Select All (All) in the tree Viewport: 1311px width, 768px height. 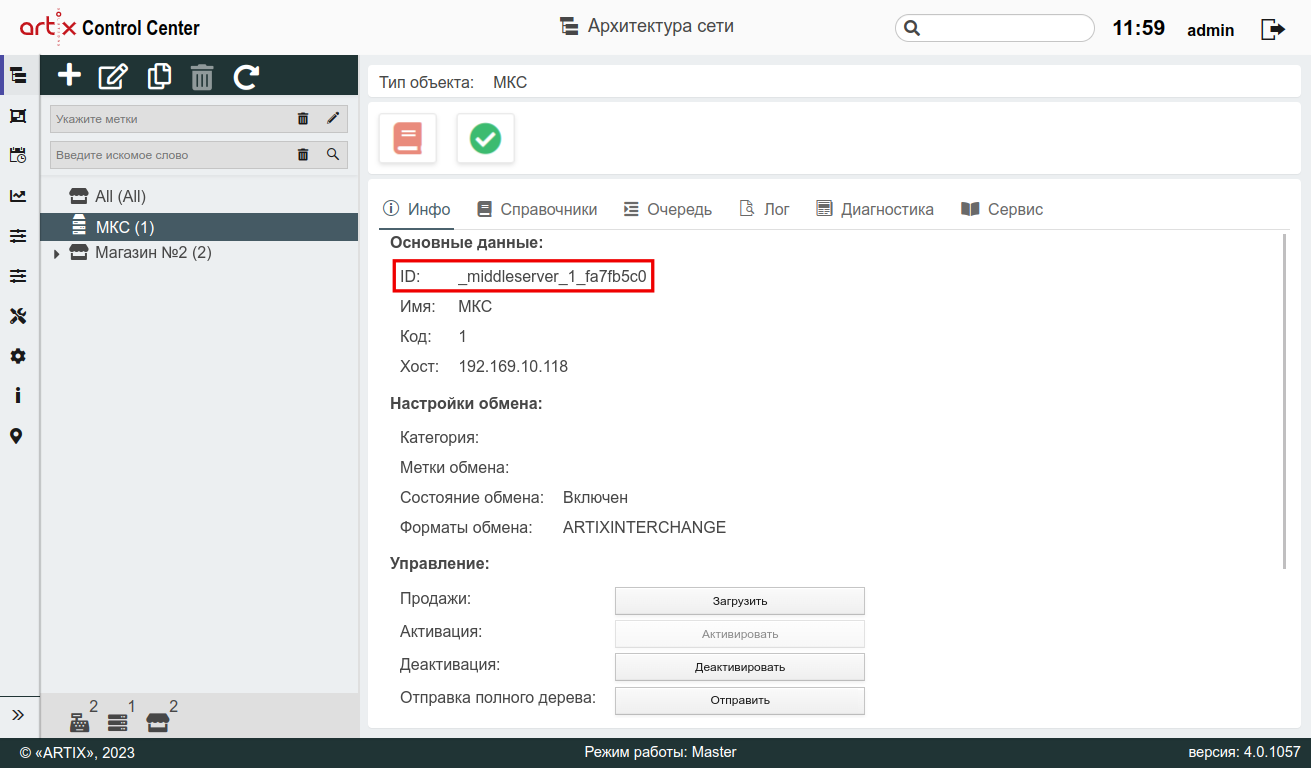pyautogui.click(x=120, y=197)
